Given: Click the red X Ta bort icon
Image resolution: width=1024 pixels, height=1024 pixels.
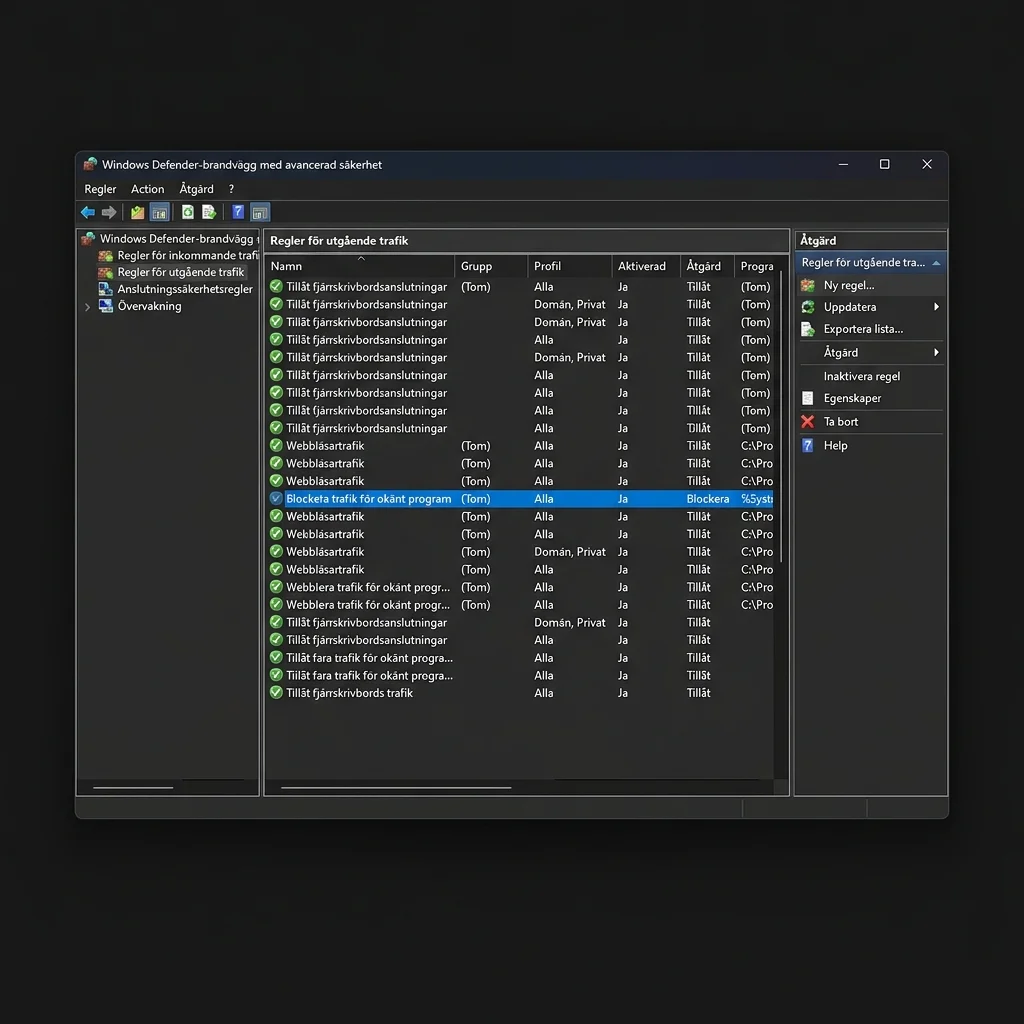Looking at the screenshot, I should pyautogui.click(x=808, y=422).
